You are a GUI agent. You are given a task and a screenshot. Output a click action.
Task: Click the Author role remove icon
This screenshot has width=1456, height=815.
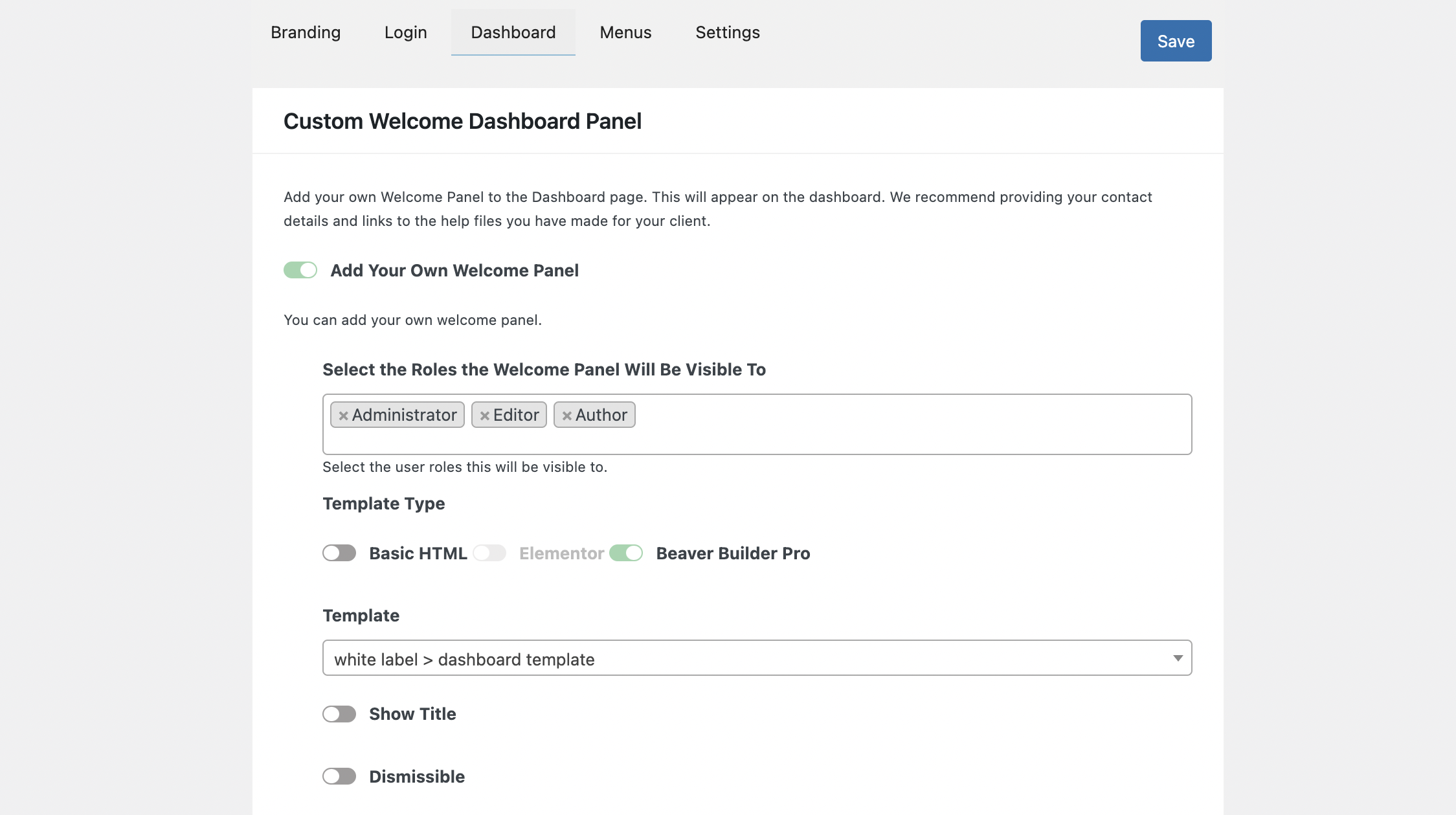click(567, 415)
